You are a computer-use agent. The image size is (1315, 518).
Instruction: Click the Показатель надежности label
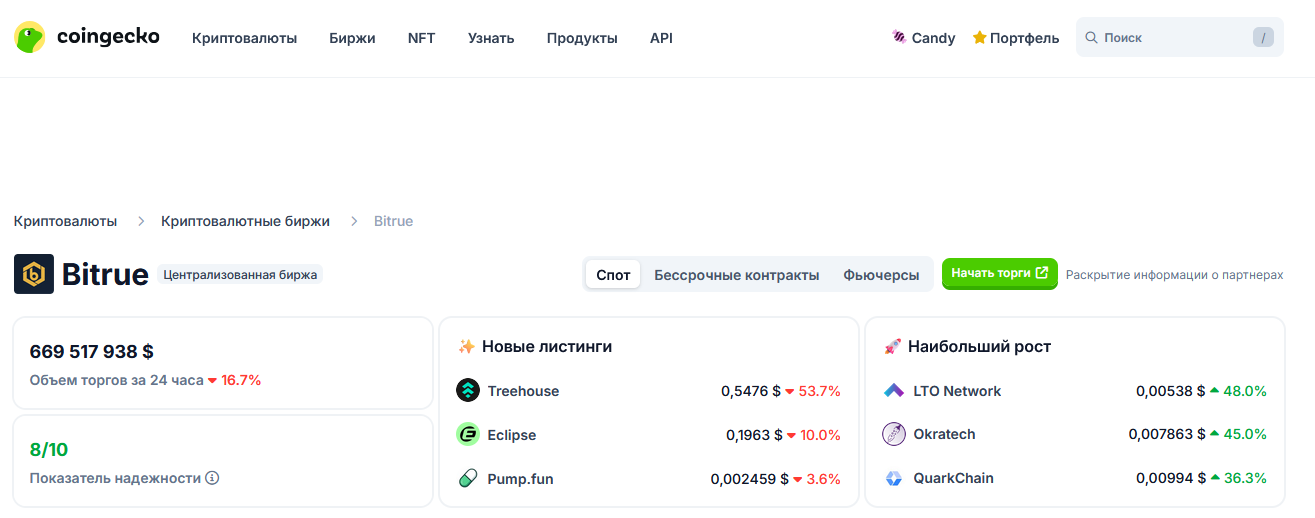coord(115,478)
